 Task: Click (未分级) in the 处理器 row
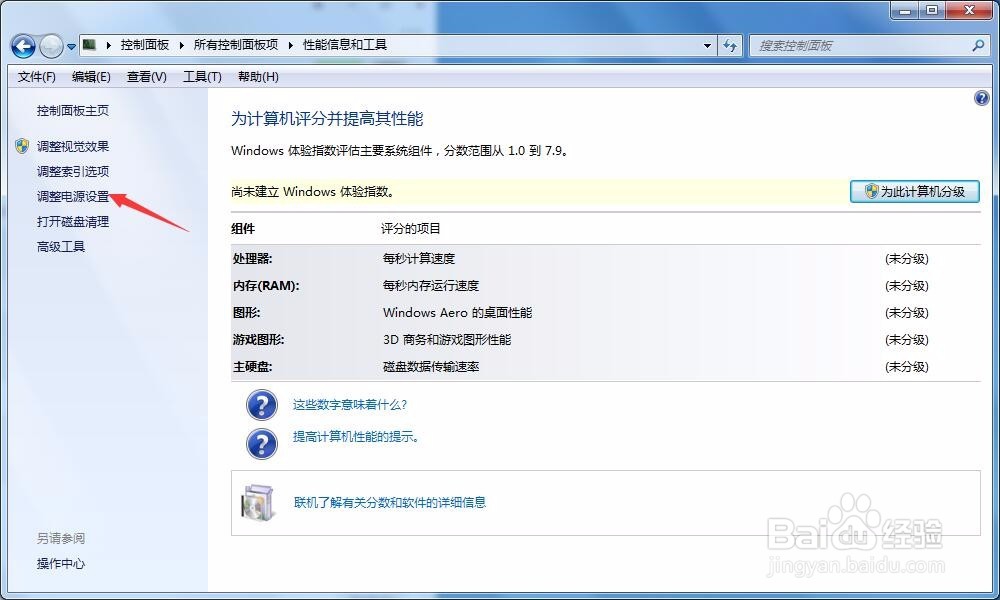tap(907, 259)
